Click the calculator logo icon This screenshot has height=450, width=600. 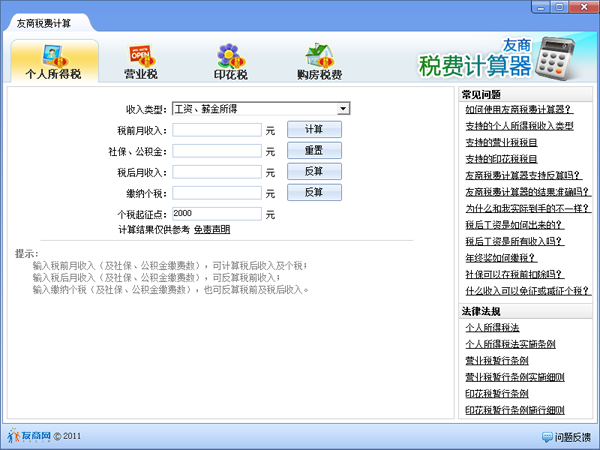[555, 58]
